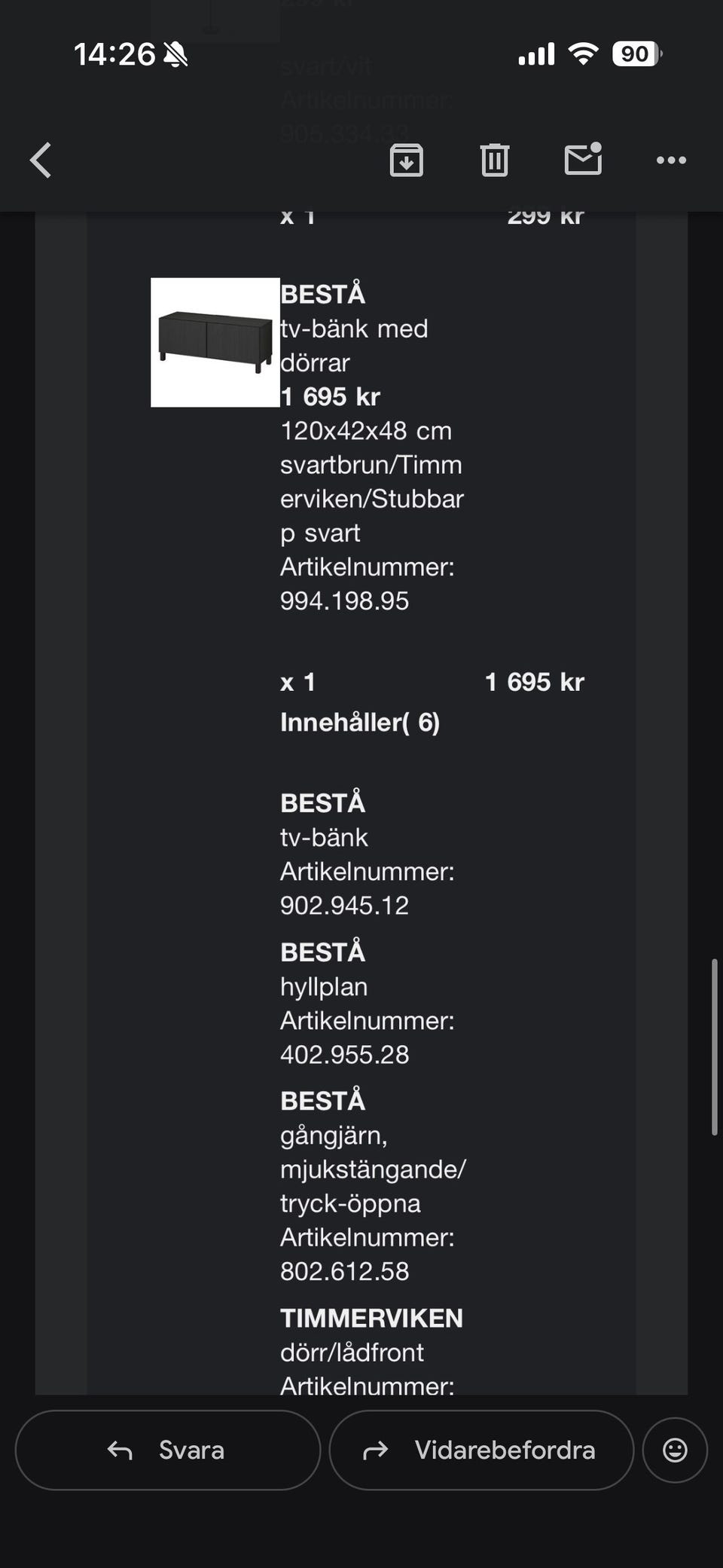Viewport: 723px width, 1568px height.
Task: Tap the battery indicator in status bar
Action: 636,54
